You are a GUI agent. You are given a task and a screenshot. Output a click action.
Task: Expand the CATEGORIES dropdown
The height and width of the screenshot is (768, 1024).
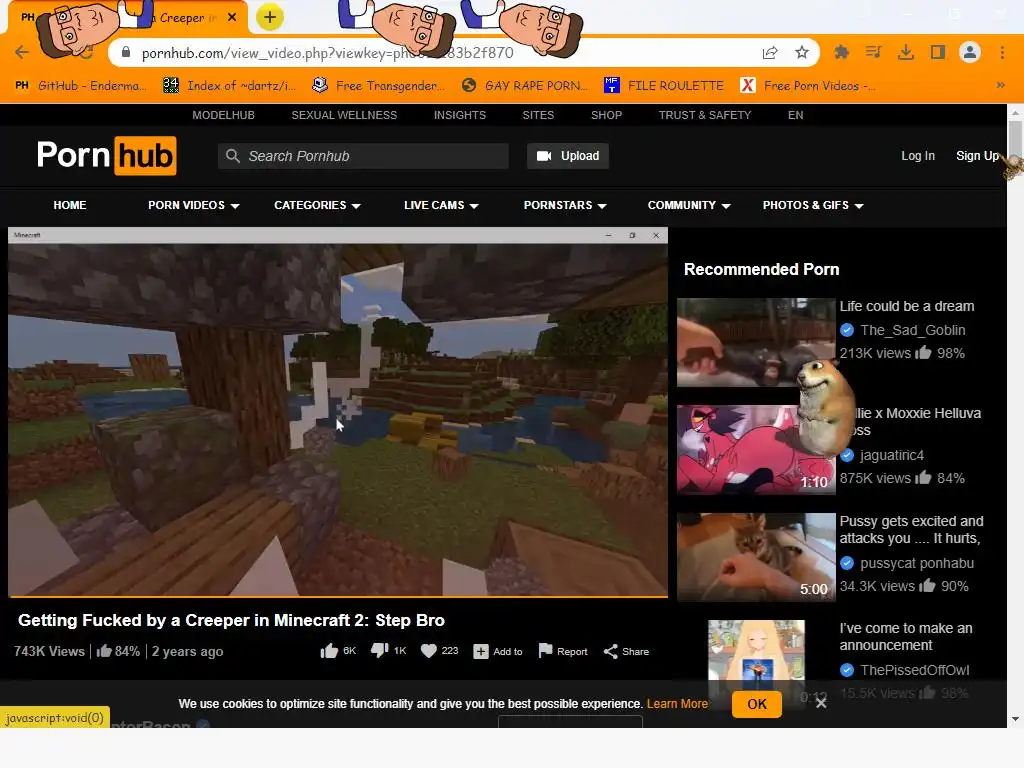coord(317,205)
